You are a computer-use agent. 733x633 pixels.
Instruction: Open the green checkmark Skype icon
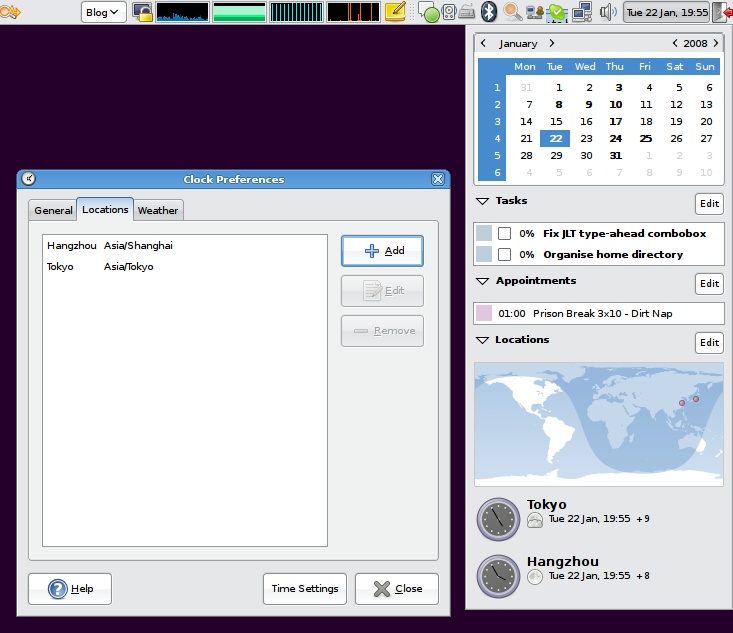click(x=556, y=12)
